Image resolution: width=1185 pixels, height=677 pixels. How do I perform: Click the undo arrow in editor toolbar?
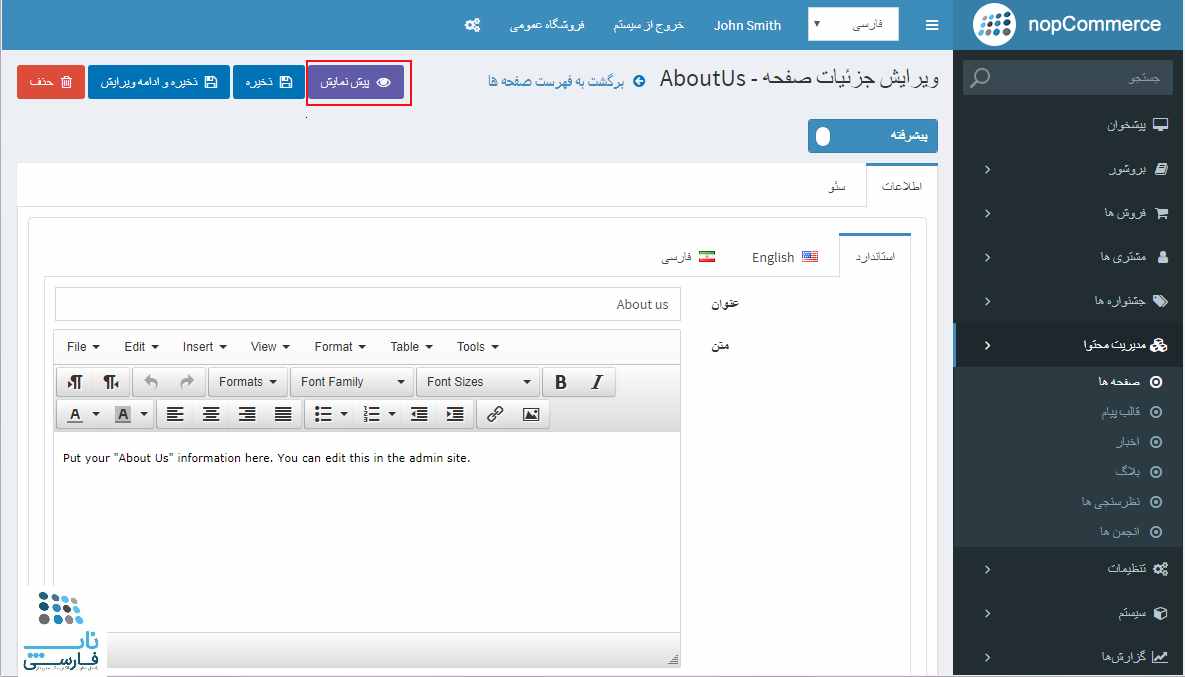pos(151,382)
